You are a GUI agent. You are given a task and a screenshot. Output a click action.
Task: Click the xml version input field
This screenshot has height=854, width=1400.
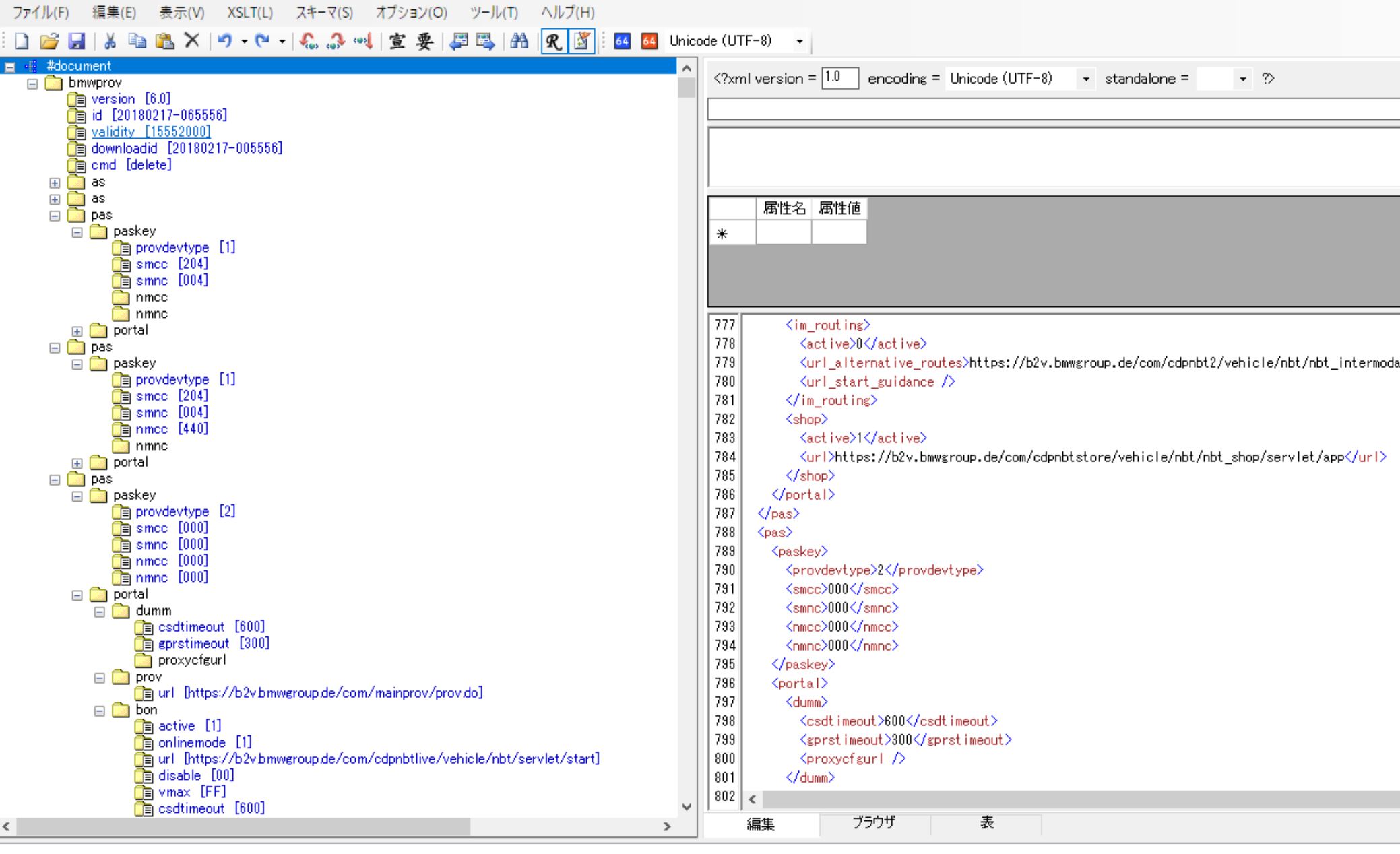click(x=840, y=78)
